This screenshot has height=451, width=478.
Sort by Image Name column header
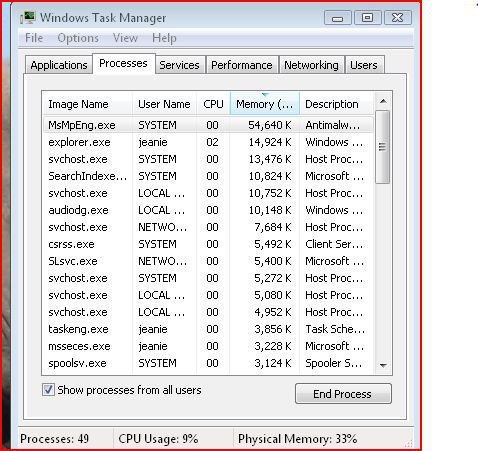[x=87, y=104]
